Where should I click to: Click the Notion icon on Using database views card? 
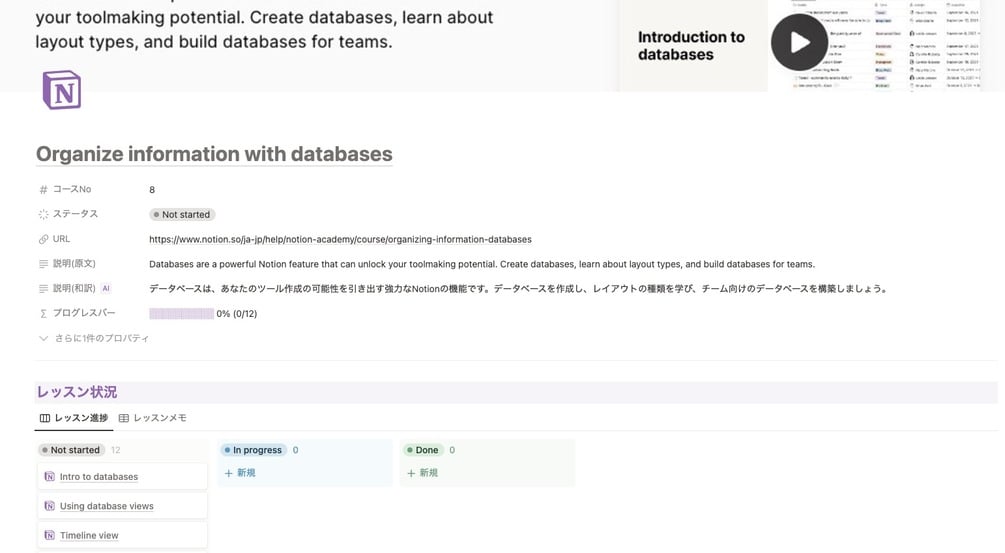point(50,506)
